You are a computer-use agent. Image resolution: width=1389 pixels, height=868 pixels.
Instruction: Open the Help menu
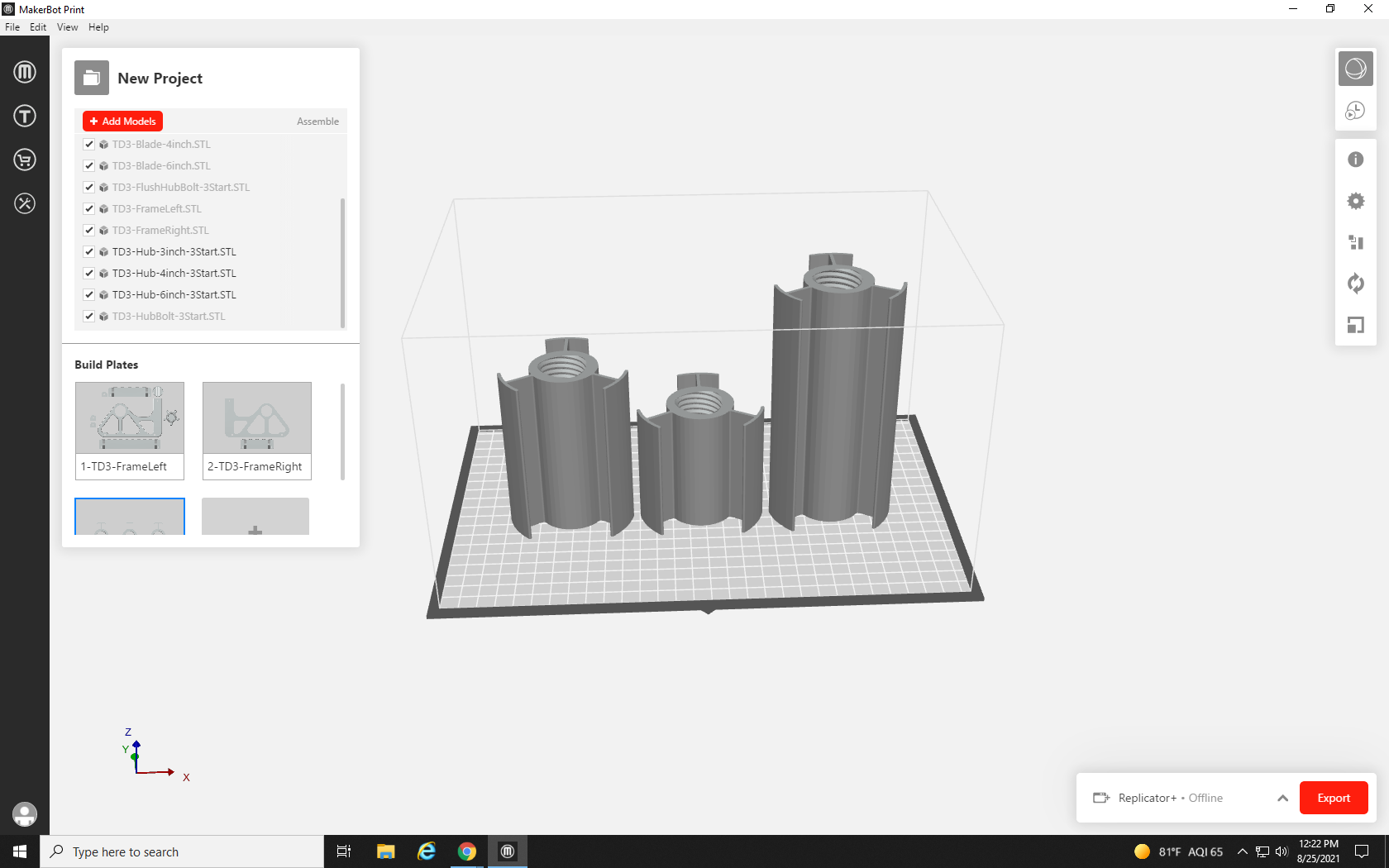tap(98, 27)
